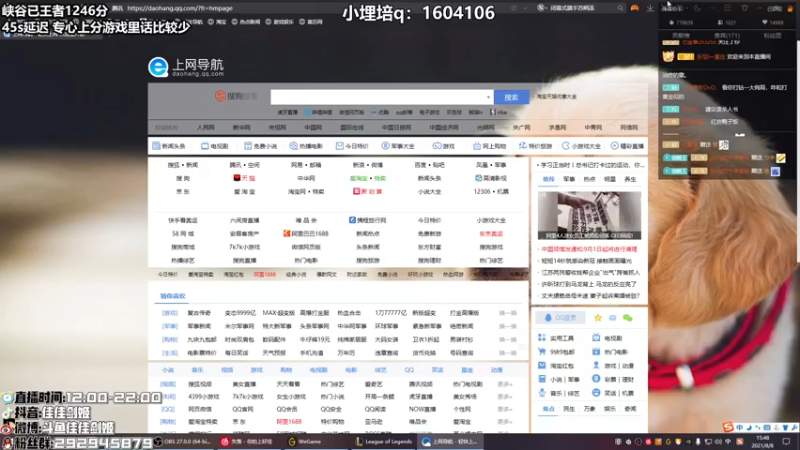Open the 今日特价 envelope icon shortcut

tap(352, 146)
